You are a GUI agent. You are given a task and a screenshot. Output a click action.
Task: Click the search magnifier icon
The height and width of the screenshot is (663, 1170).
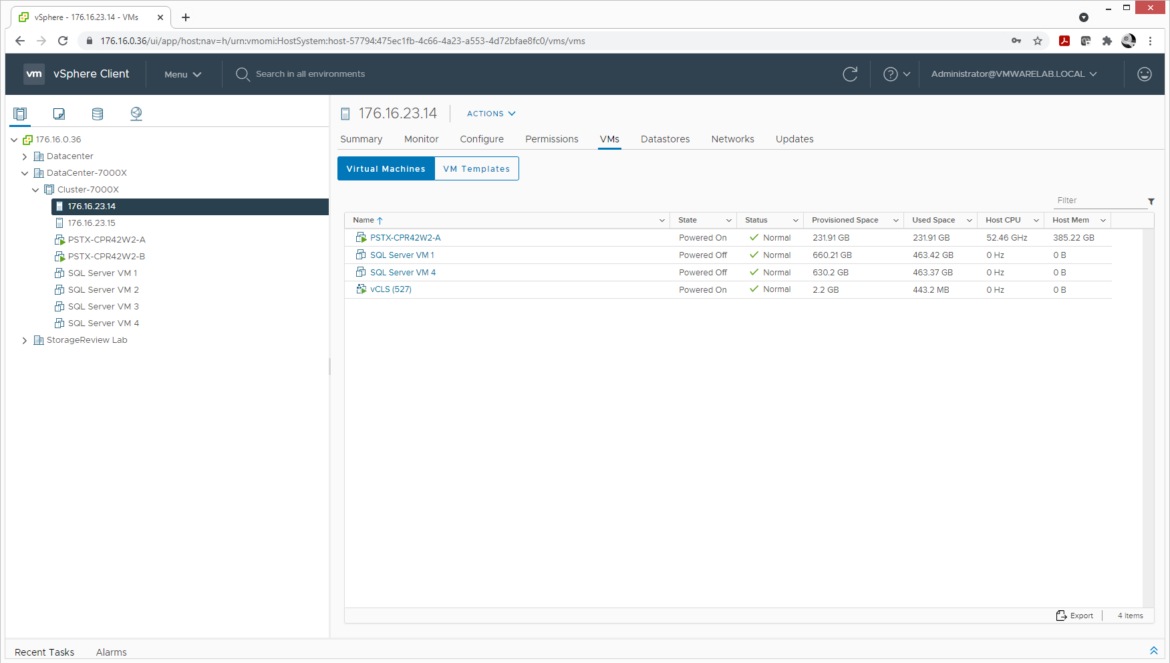(243, 74)
